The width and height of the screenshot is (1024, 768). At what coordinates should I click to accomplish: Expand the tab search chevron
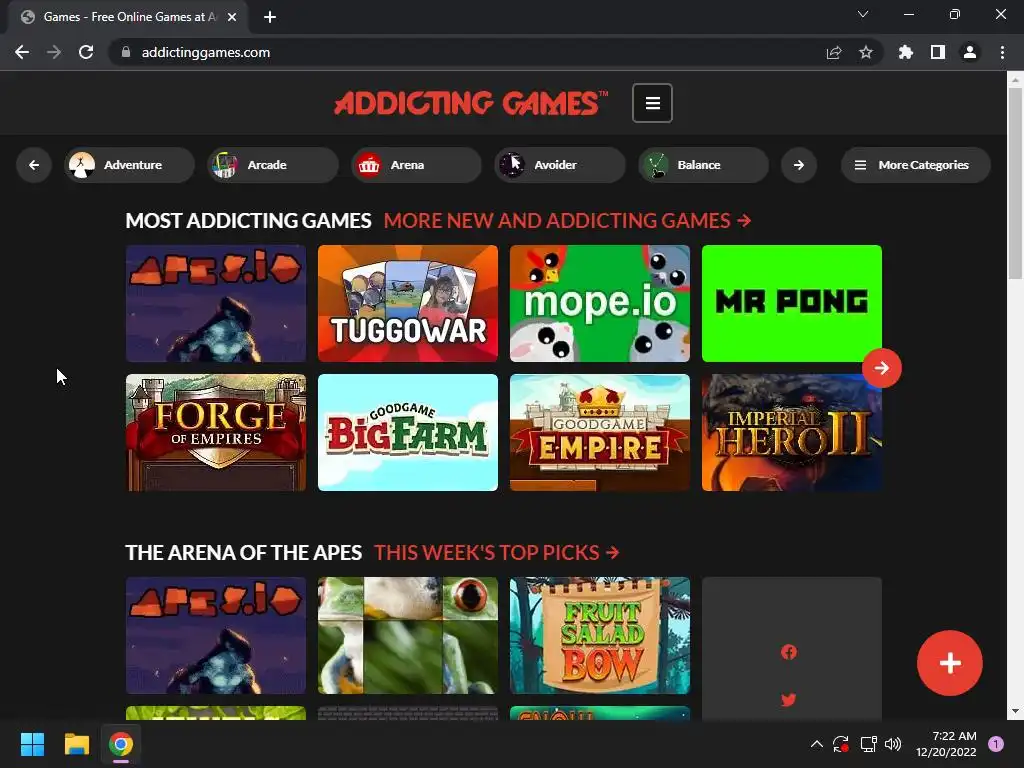863,14
